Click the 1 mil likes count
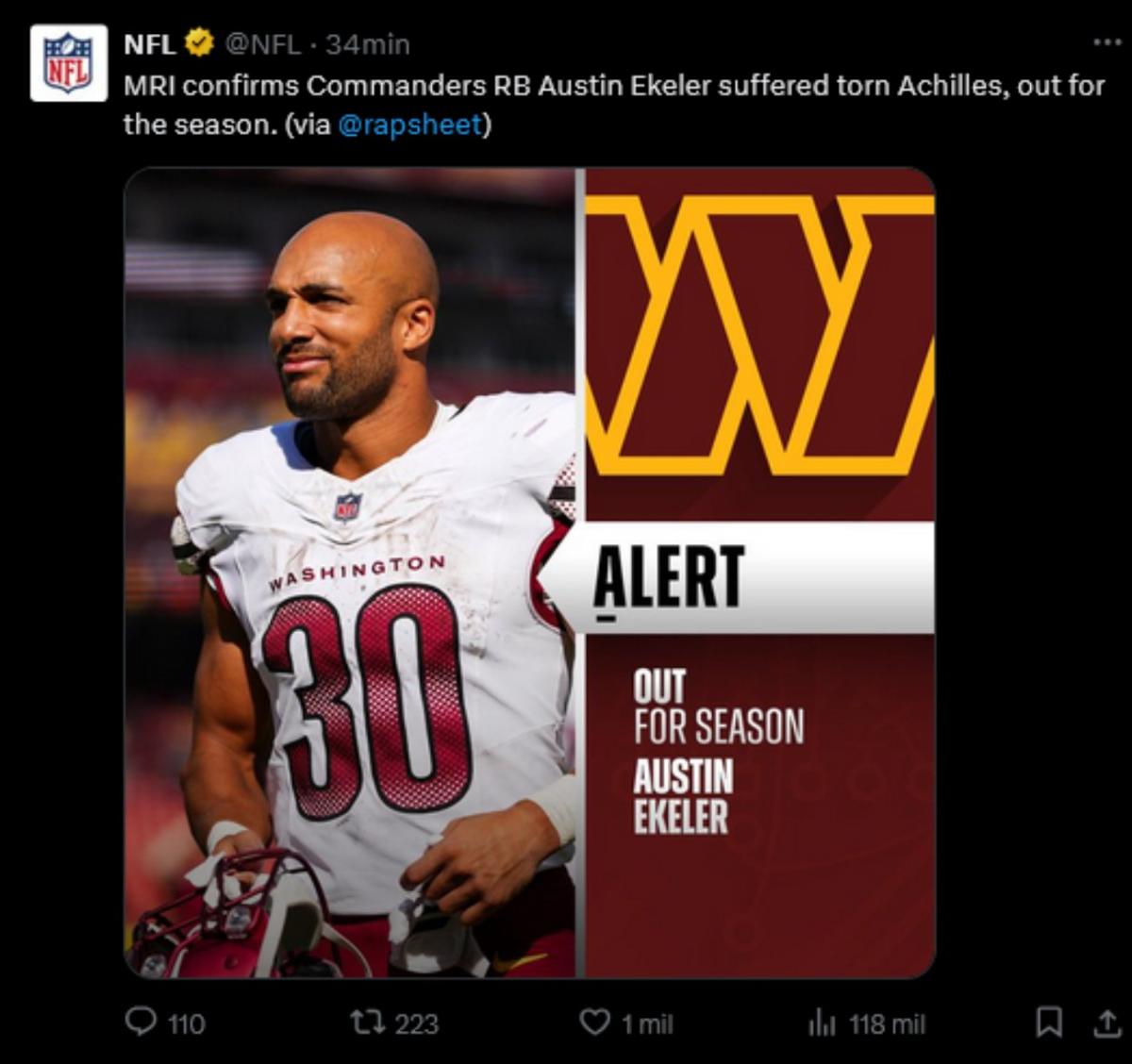Image resolution: width=1132 pixels, height=1064 pixels. coord(647,1023)
